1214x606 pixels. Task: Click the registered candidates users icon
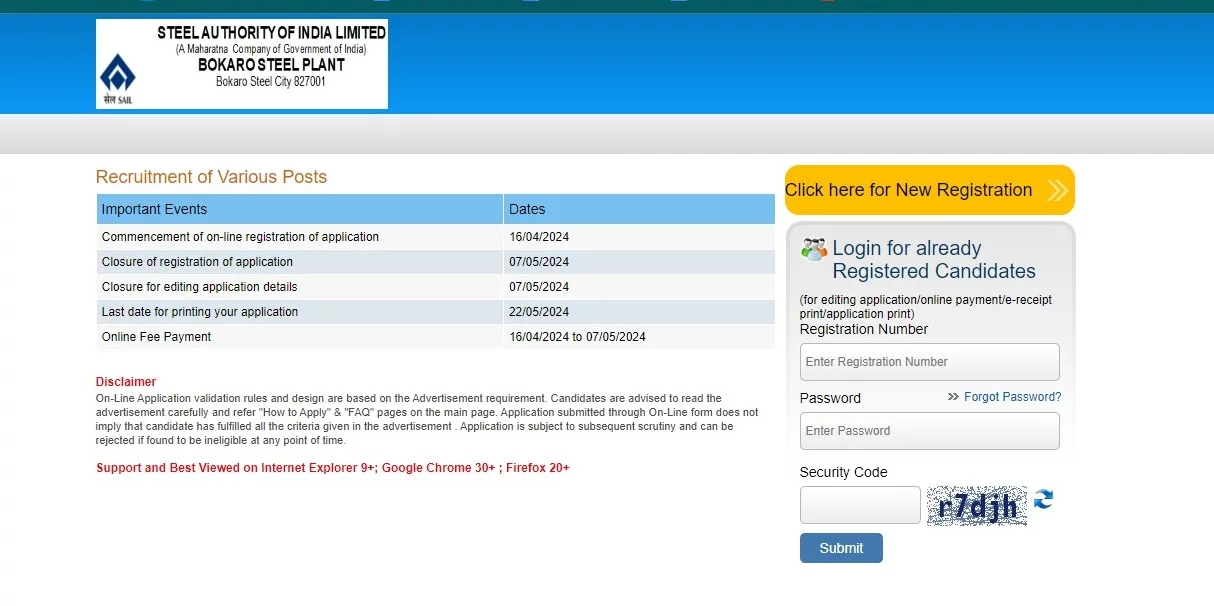814,249
